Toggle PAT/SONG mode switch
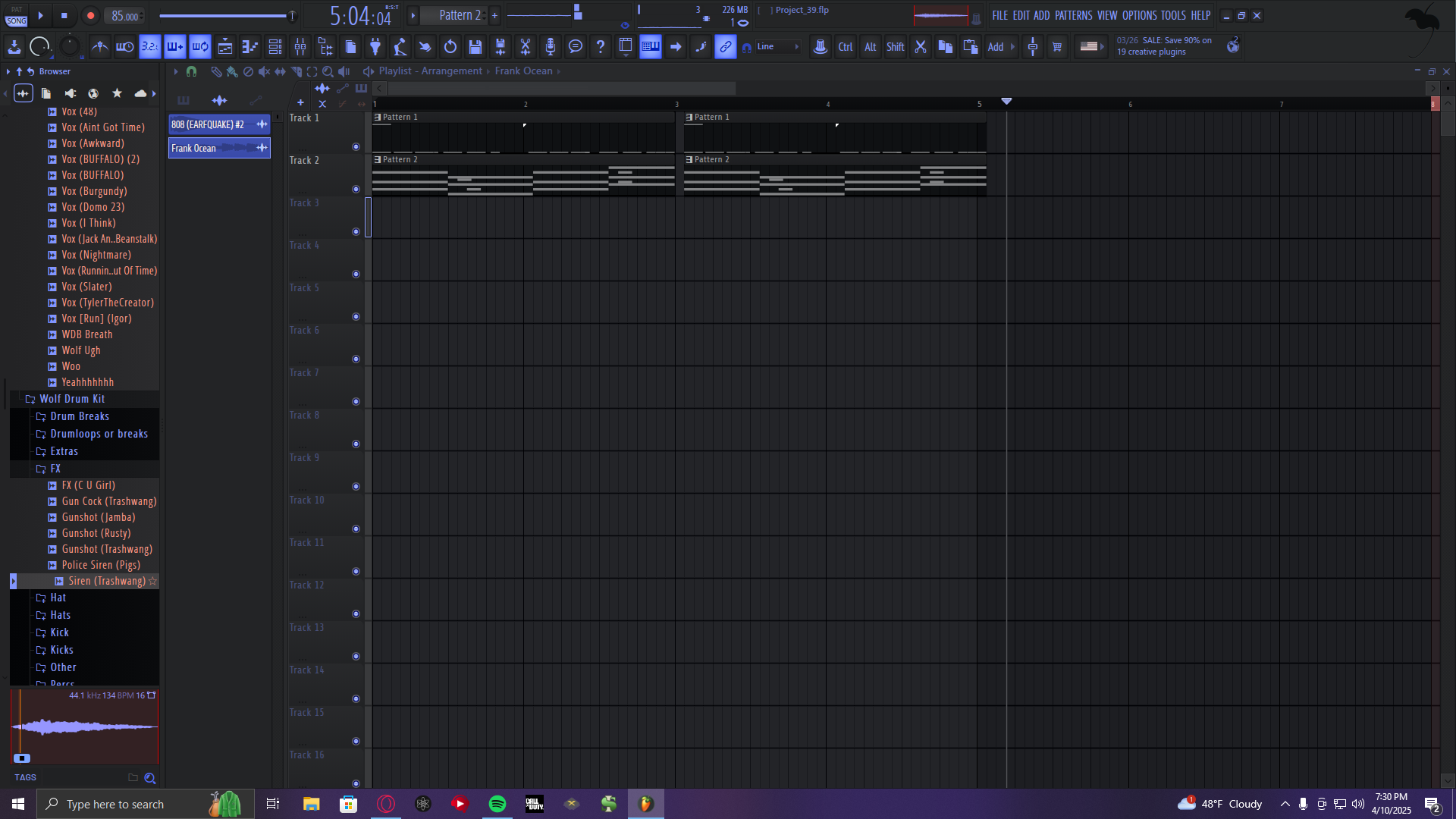Screen dimensions: 1456x819 pyautogui.click(x=17, y=16)
